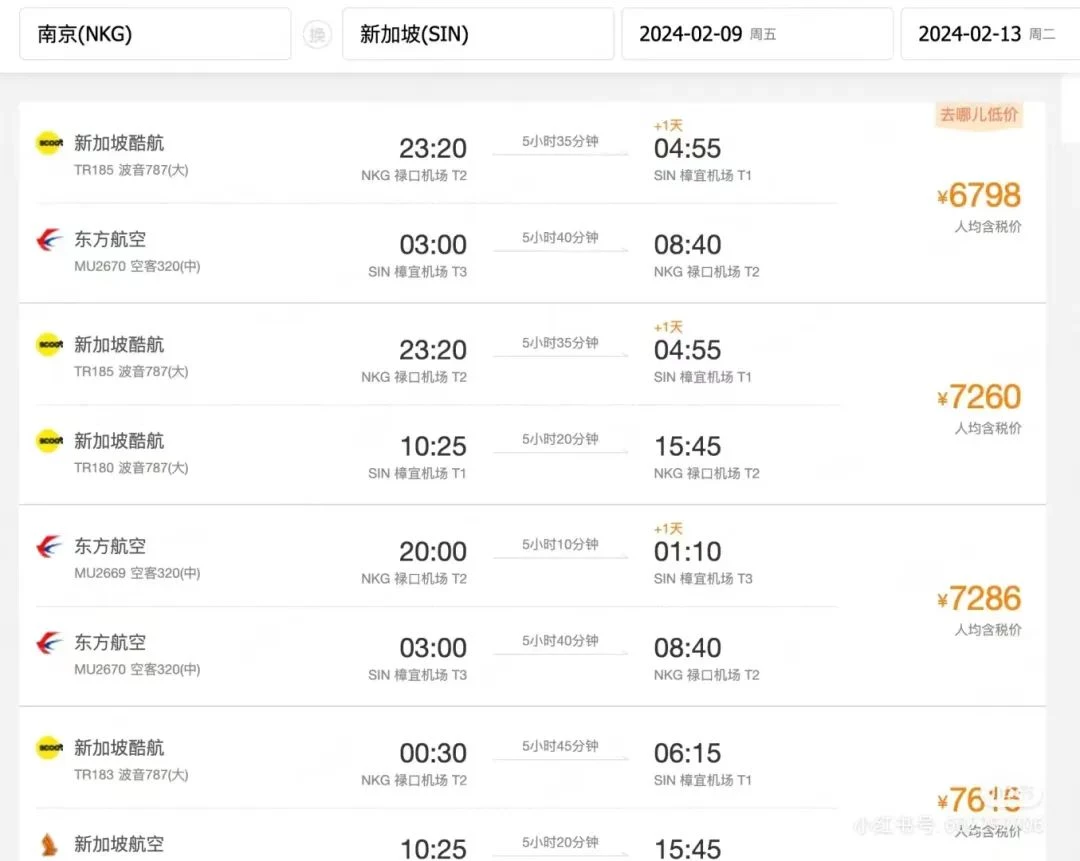Click the TR180 波音787(大) flight text
Image resolution: width=1080 pixels, height=861 pixels.
click(131, 468)
